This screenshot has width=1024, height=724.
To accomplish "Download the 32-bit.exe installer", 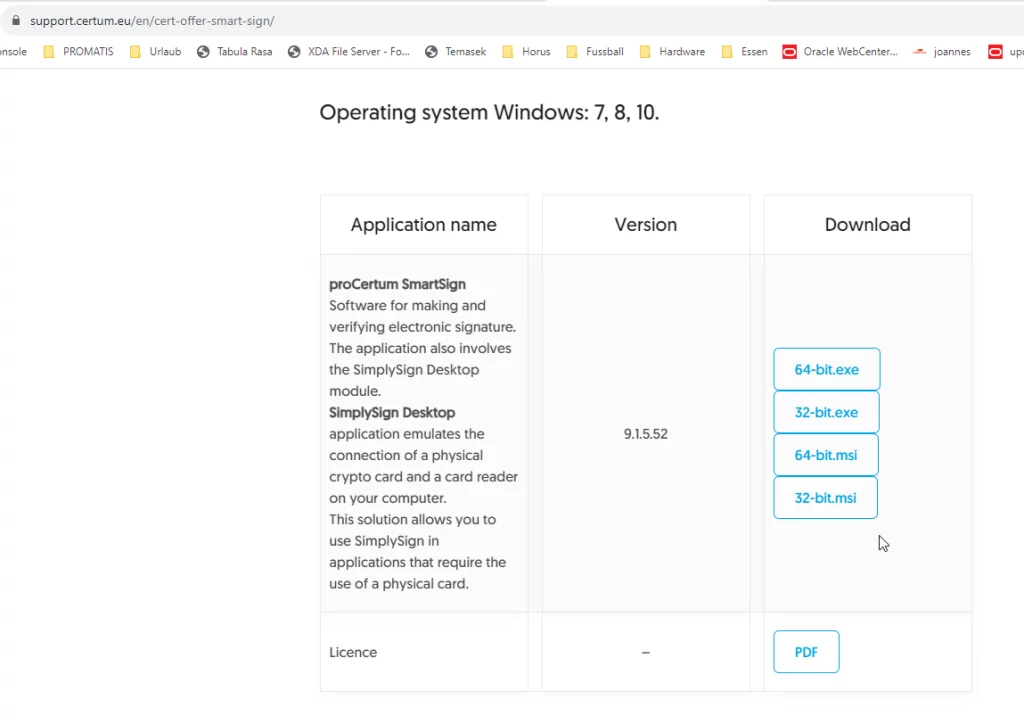I will click(x=826, y=412).
